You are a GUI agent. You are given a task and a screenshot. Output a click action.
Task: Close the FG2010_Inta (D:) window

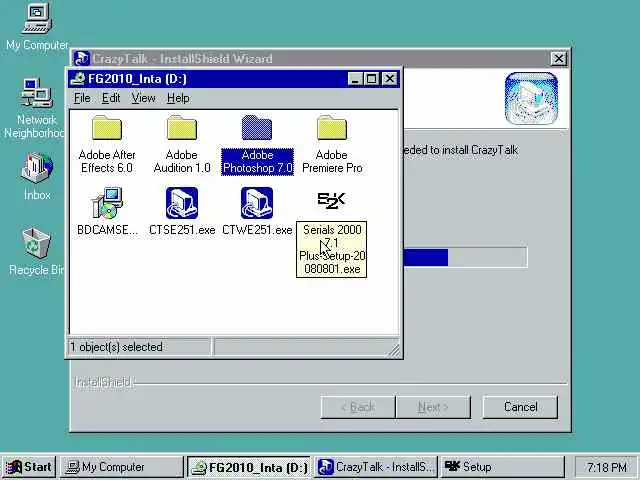(389, 79)
